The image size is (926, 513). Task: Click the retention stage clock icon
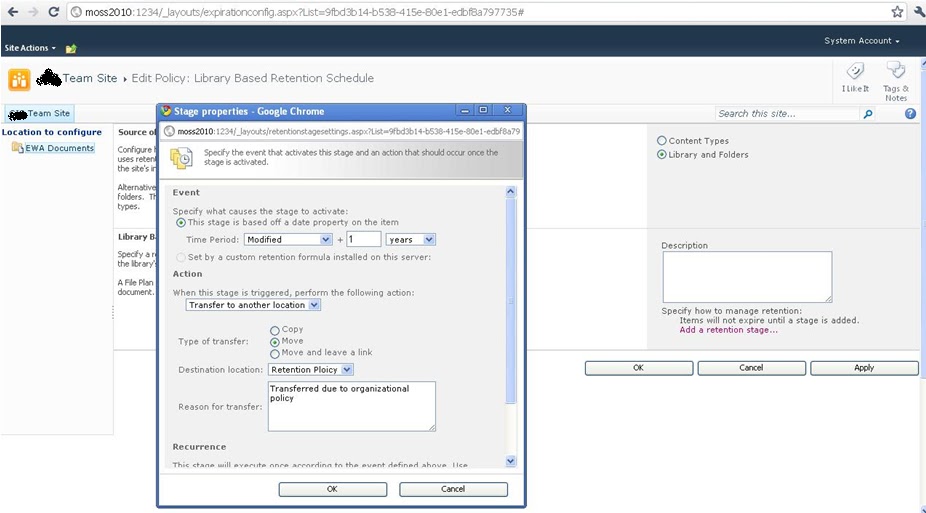(181, 158)
